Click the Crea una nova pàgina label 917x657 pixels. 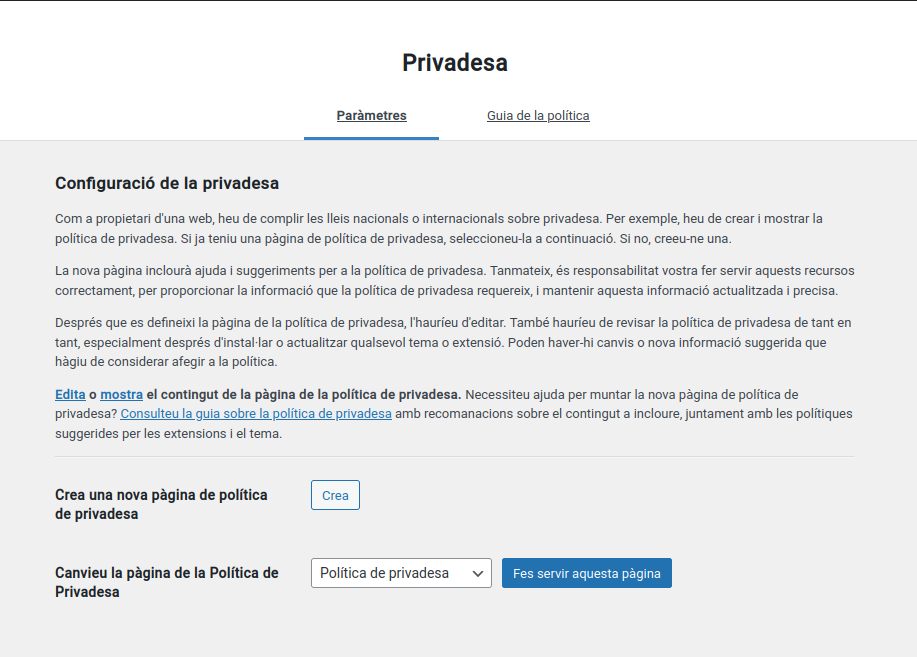[161, 504]
